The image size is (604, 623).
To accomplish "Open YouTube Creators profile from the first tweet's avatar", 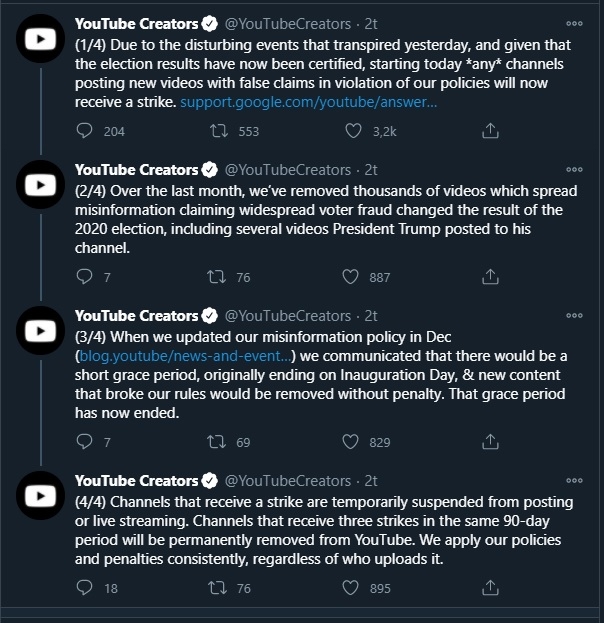I will (x=40, y=39).
